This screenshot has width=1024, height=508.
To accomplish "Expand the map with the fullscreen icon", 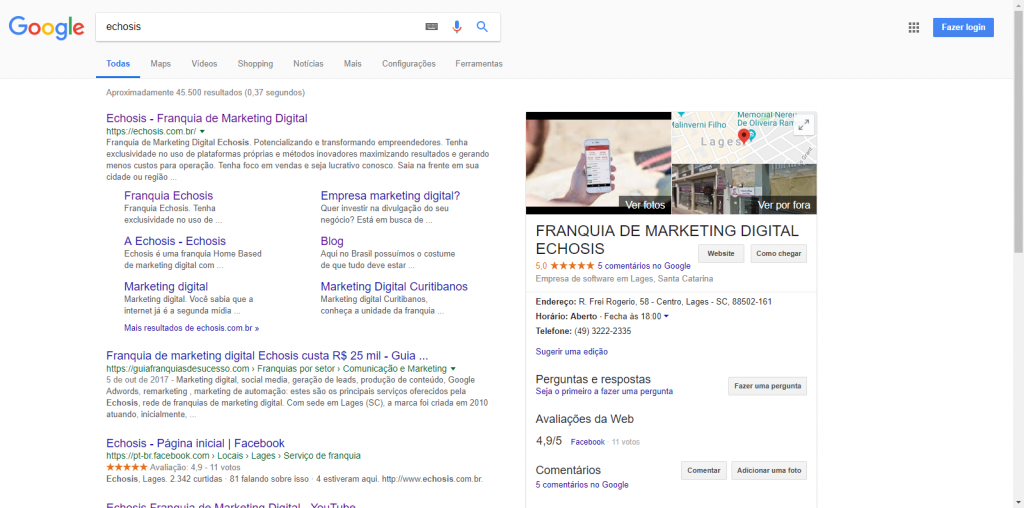I will pos(804,125).
